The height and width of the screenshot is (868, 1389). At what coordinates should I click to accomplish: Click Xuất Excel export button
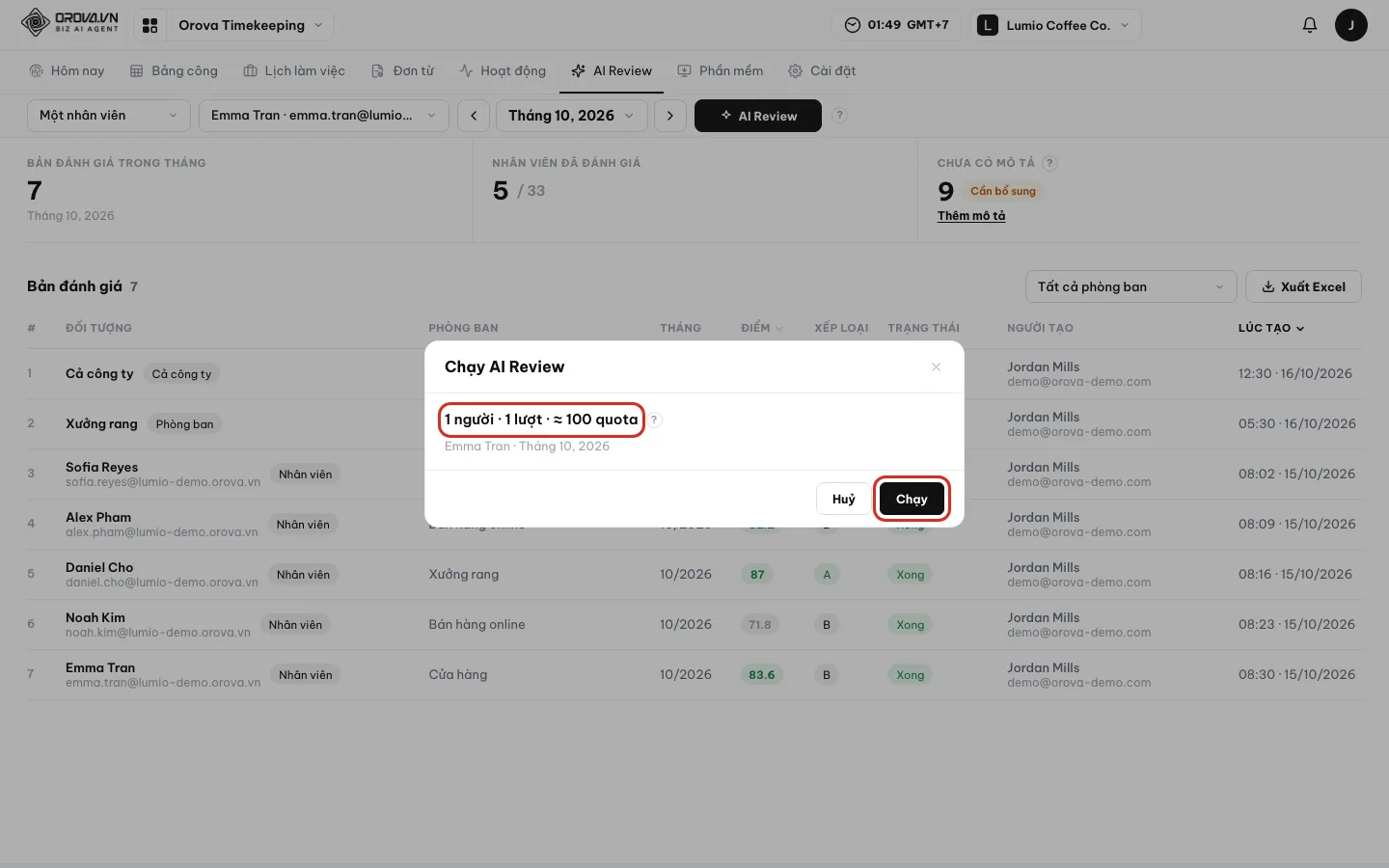click(x=1303, y=286)
